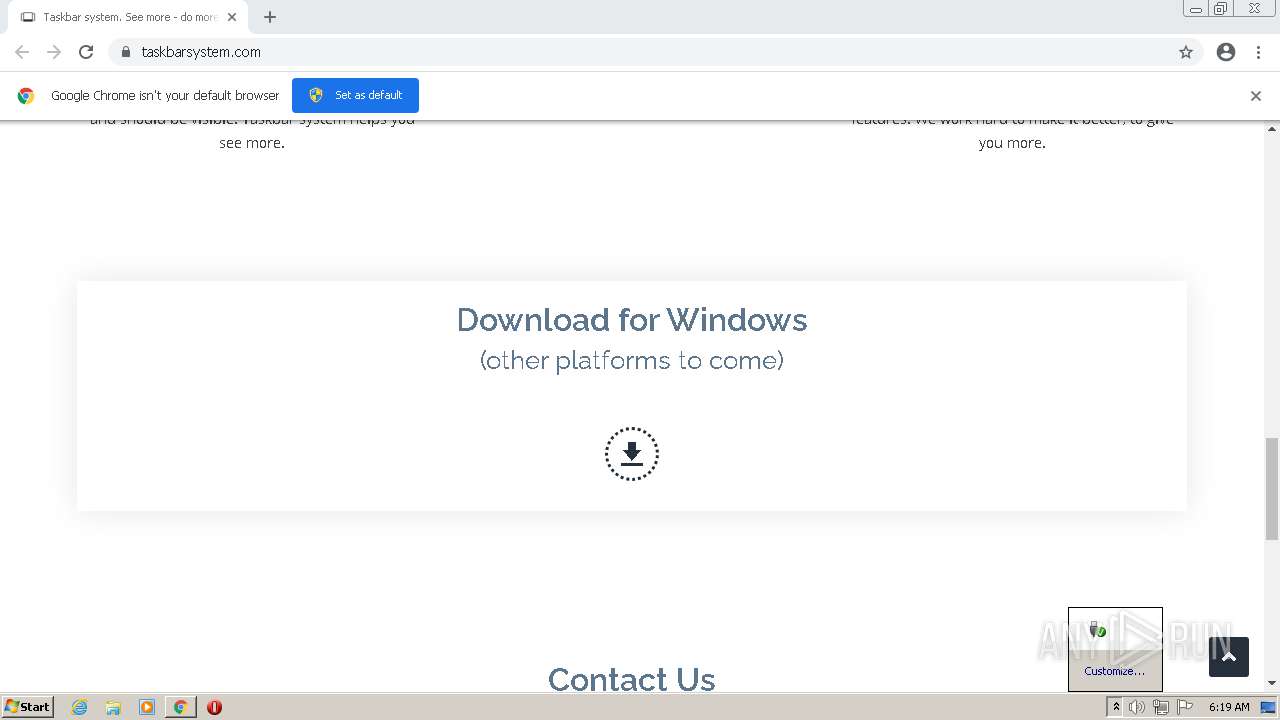Click the Show desktop tray icon
The height and width of the screenshot is (720, 1280).
click(1268, 707)
